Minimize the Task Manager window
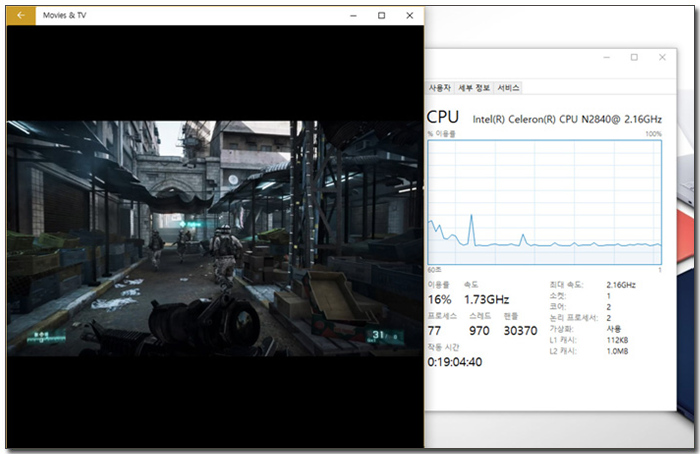Screen dimensions: 700x454 (x=606, y=57)
